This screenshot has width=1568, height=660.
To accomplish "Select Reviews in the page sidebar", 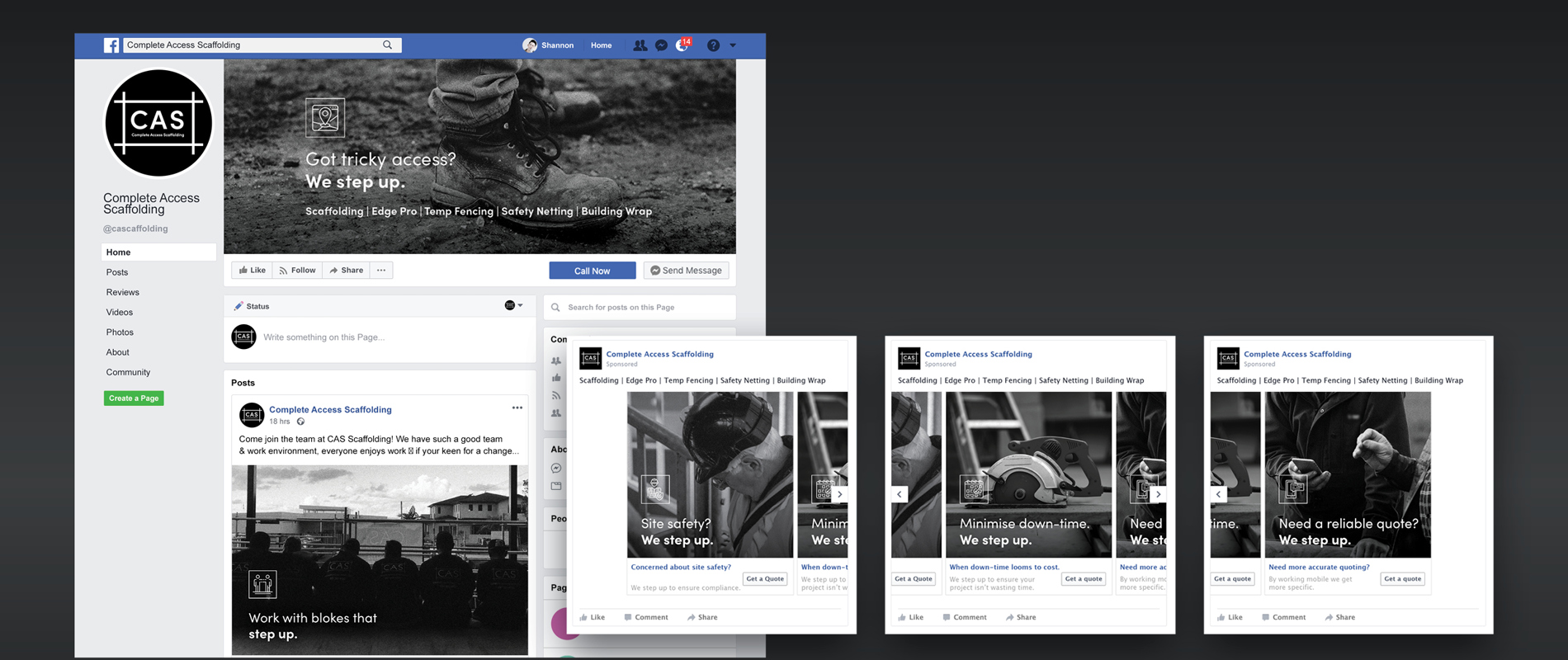I will tap(122, 292).
